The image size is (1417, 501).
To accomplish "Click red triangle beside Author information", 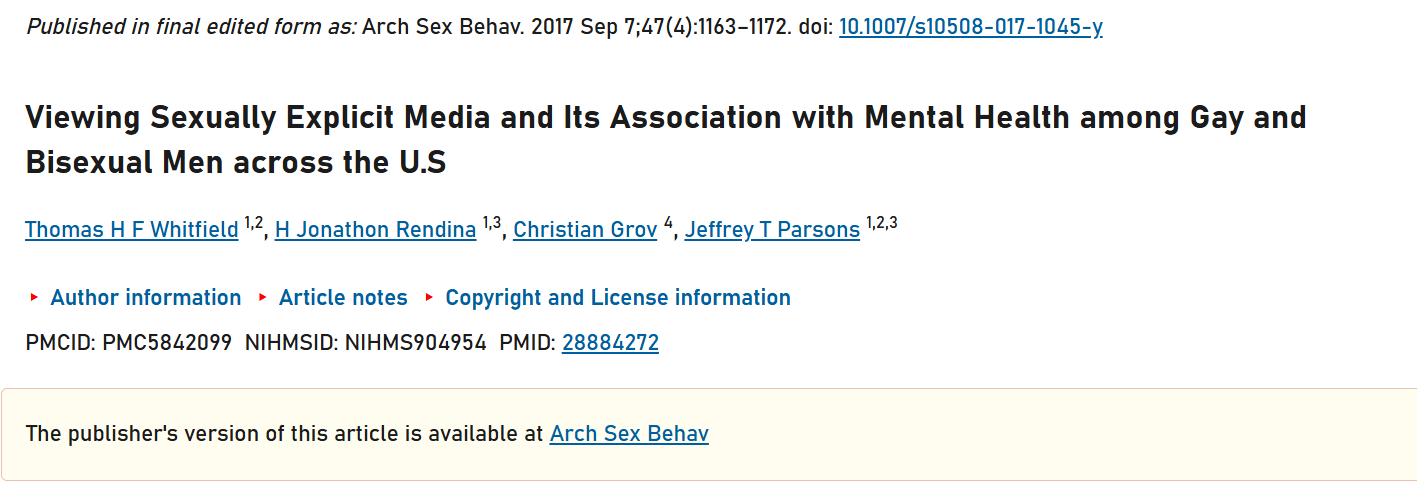I will click(x=34, y=298).
